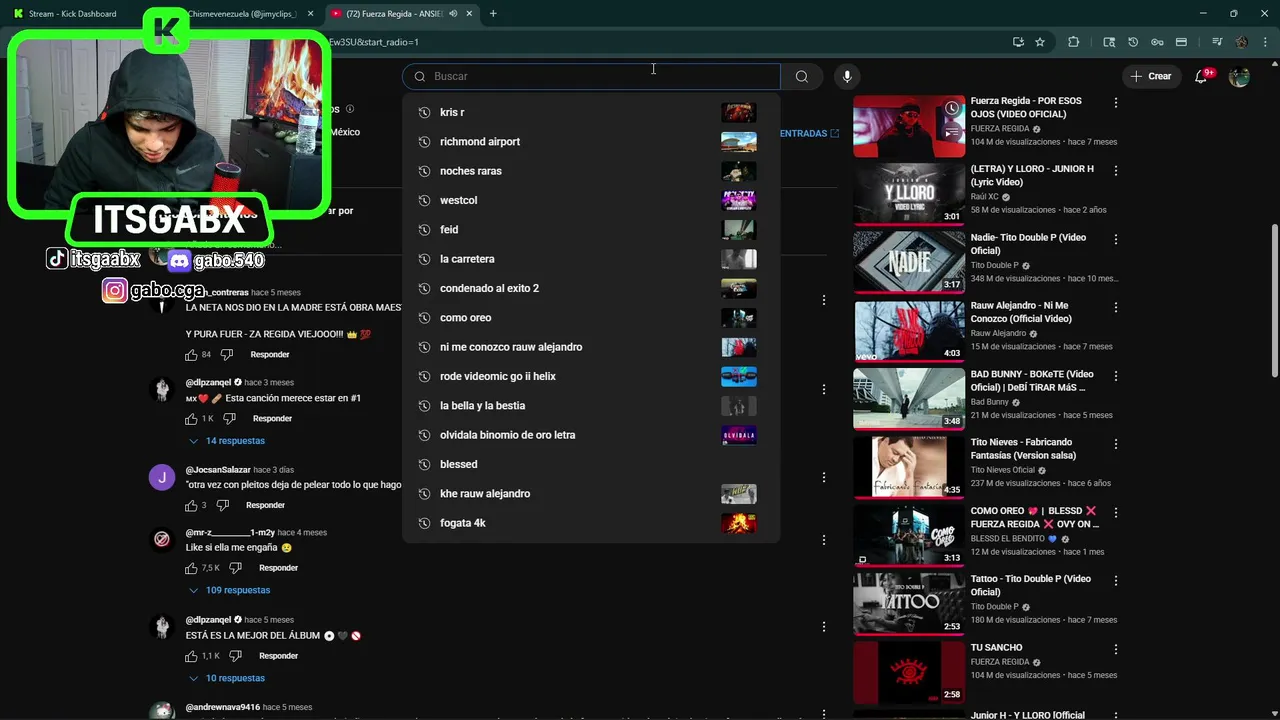
Task: Select the 'kris r' search suggestion
Action: tap(591, 112)
